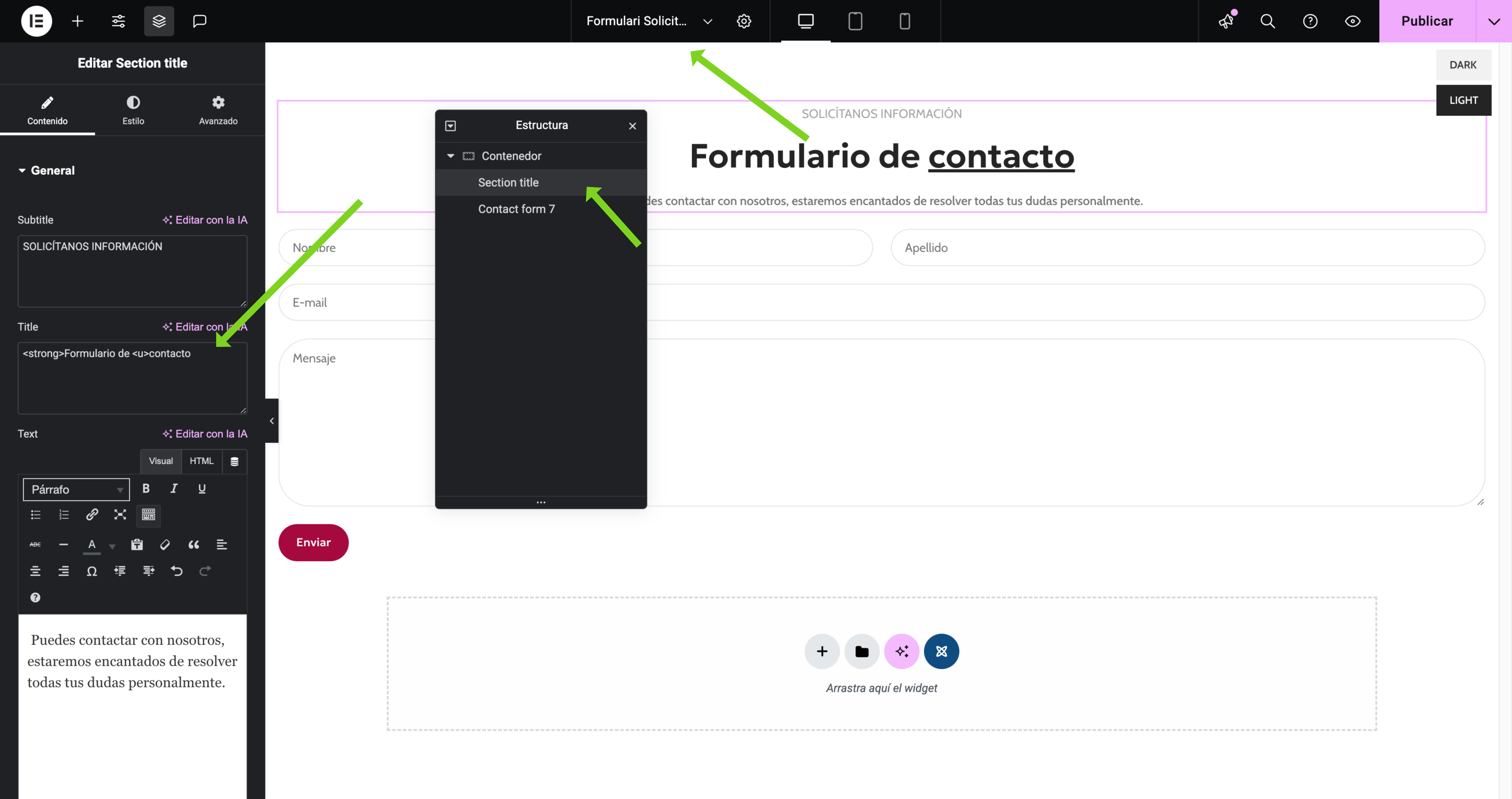
Task: Click Editar con la IA for Subtitle
Action: 205,220
